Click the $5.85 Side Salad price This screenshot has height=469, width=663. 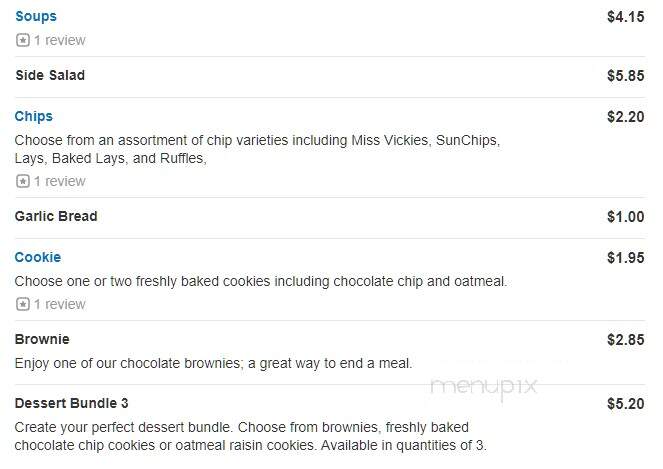click(x=626, y=76)
